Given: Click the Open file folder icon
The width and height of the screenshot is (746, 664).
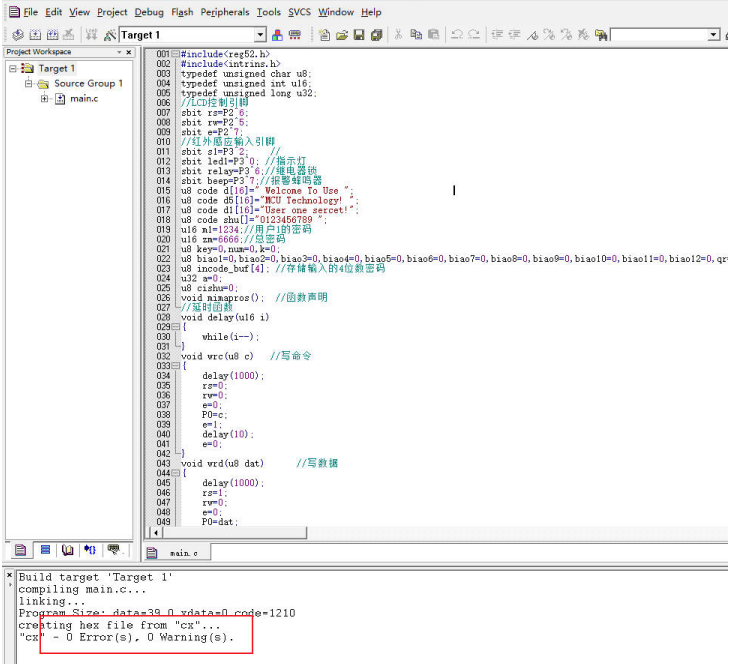Looking at the screenshot, I should click(342, 35).
